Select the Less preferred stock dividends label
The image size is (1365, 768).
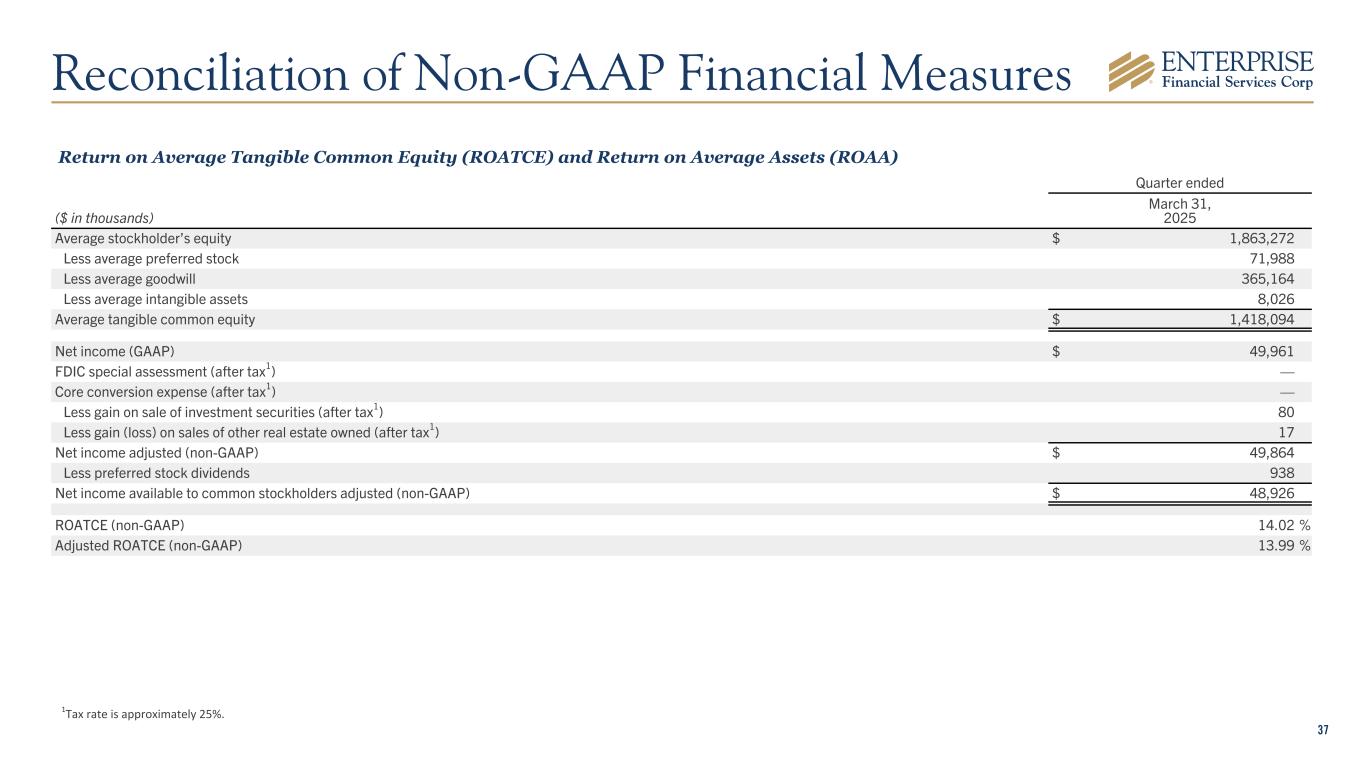click(156, 473)
